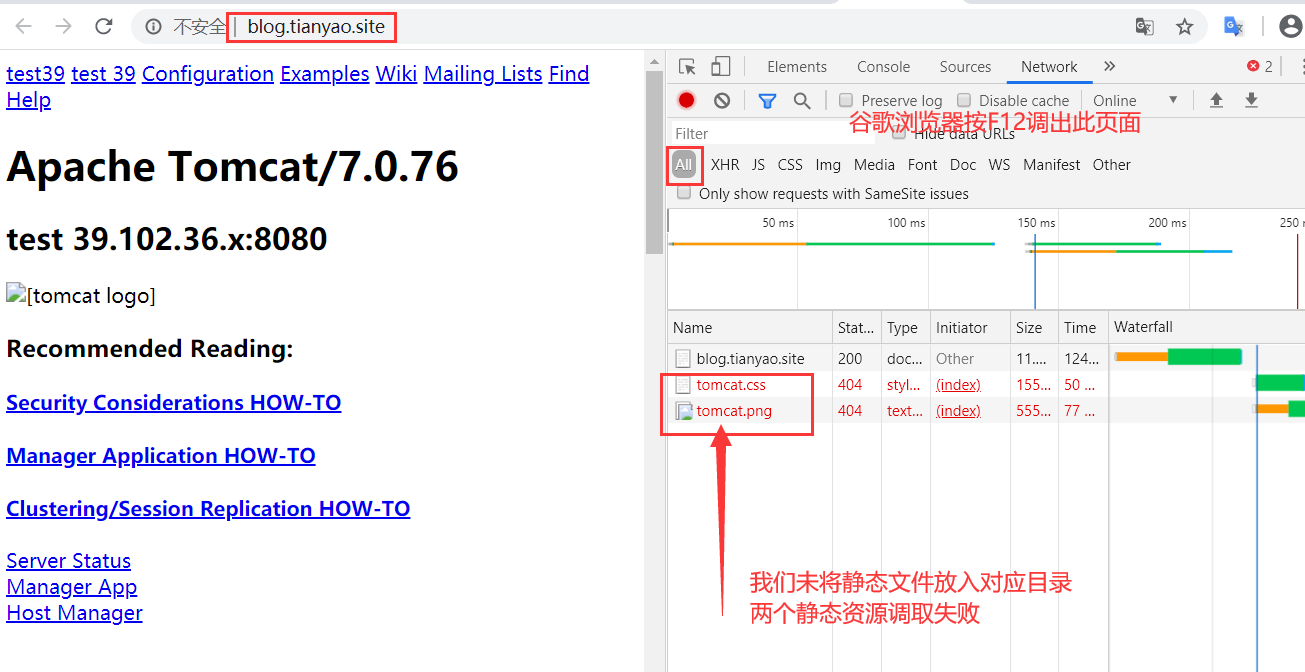Open the Host Manager link
Viewport: 1305px width, 672px height.
point(74,613)
